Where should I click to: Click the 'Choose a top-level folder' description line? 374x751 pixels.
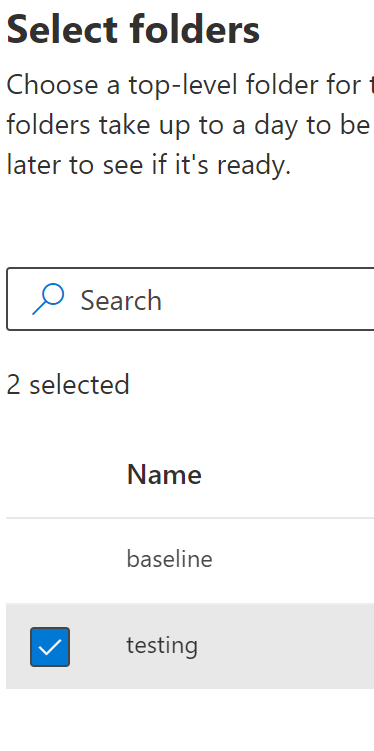(190, 85)
